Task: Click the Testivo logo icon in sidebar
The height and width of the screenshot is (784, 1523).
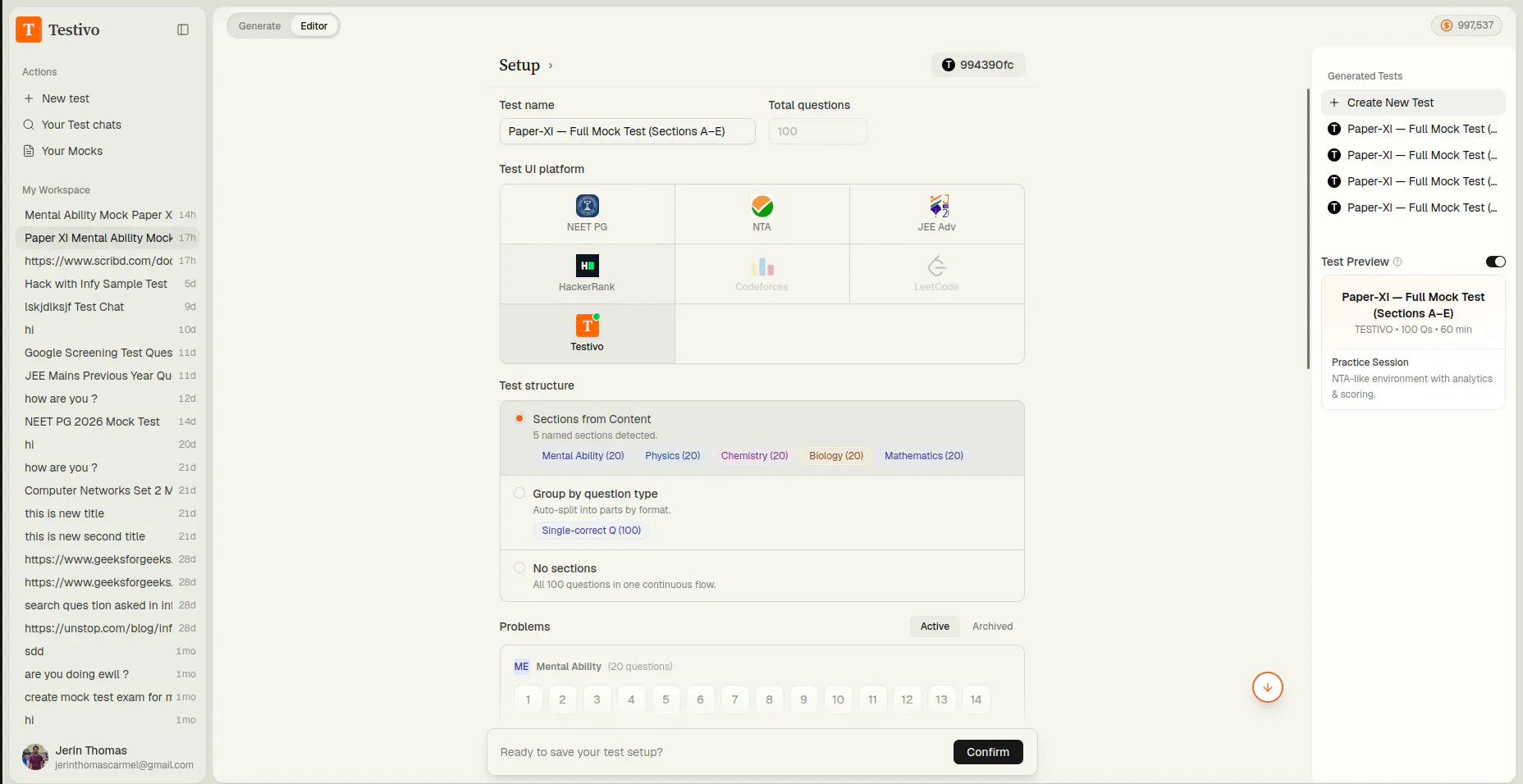Action: 29,30
